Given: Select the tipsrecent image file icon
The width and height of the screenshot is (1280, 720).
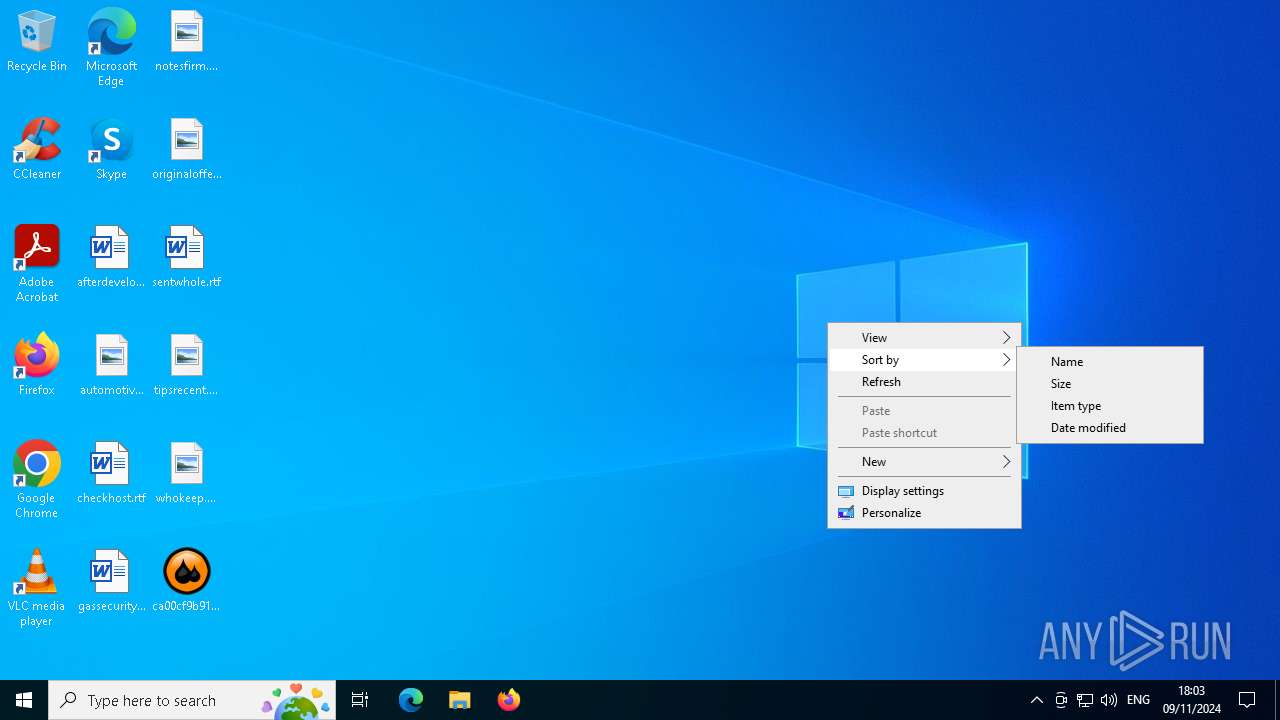Looking at the screenshot, I should (x=186, y=366).
